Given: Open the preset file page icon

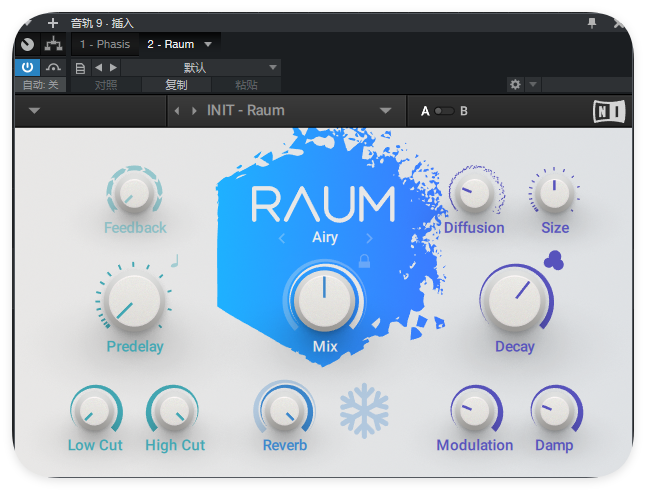Looking at the screenshot, I should coord(80,68).
